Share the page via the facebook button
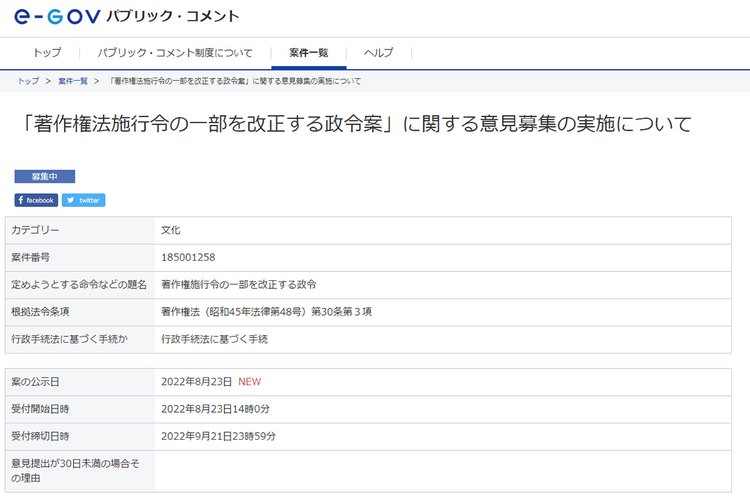The height and width of the screenshot is (501, 750). click(36, 200)
